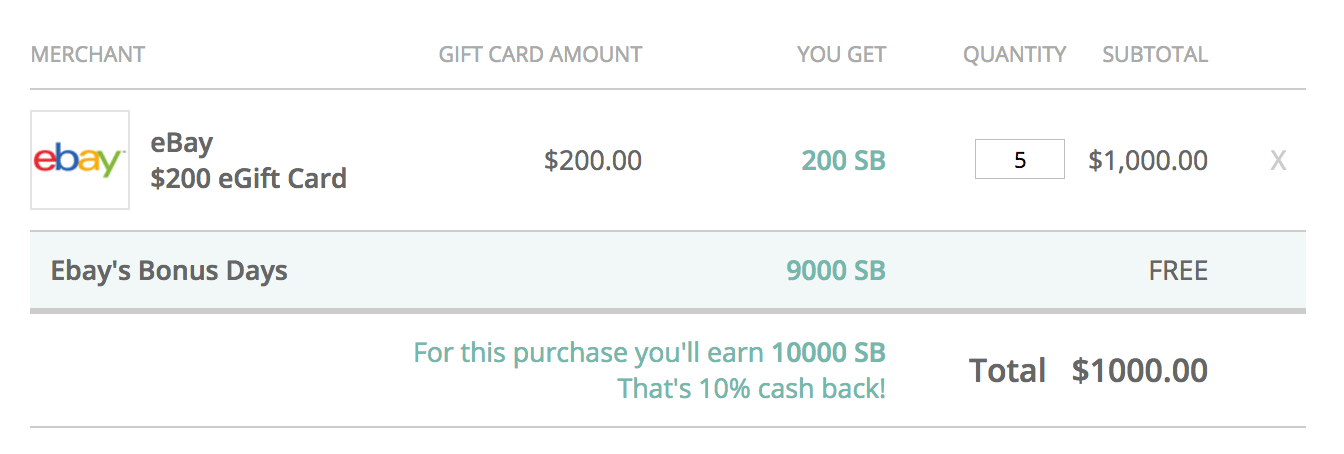This screenshot has height=454, width=1344.
Task: Click the MERCHANT column header
Action: click(88, 54)
